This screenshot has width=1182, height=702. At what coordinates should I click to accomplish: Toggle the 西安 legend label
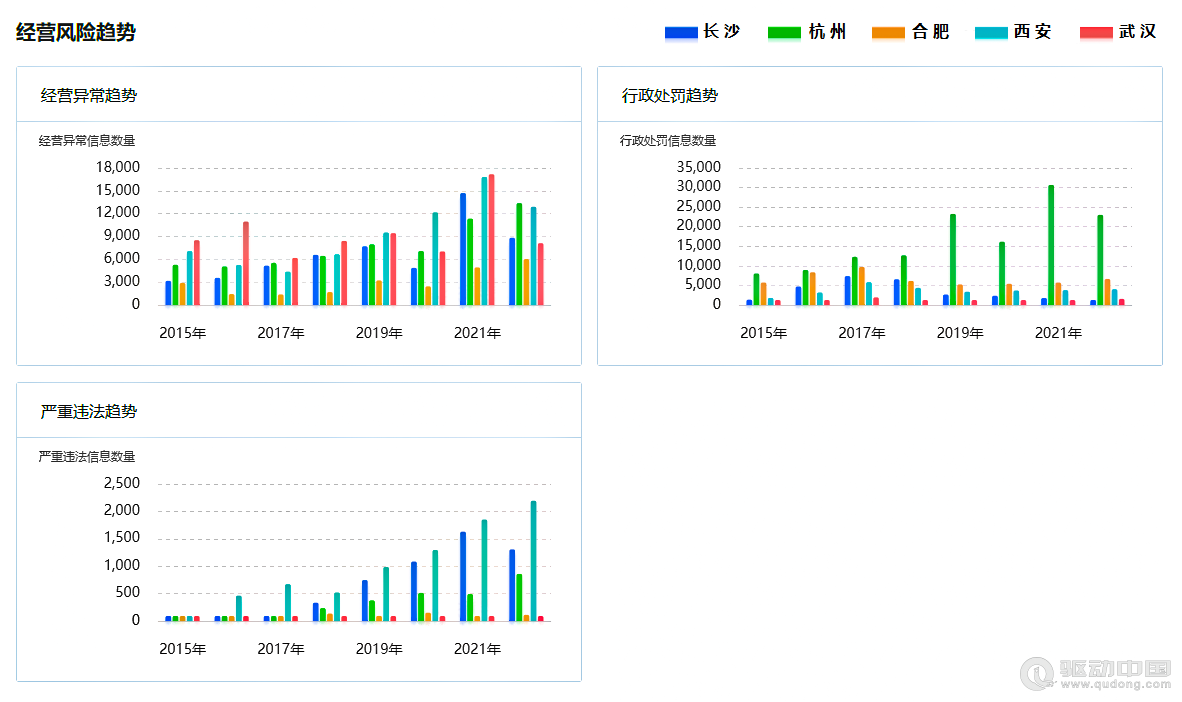[x=1033, y=32]
